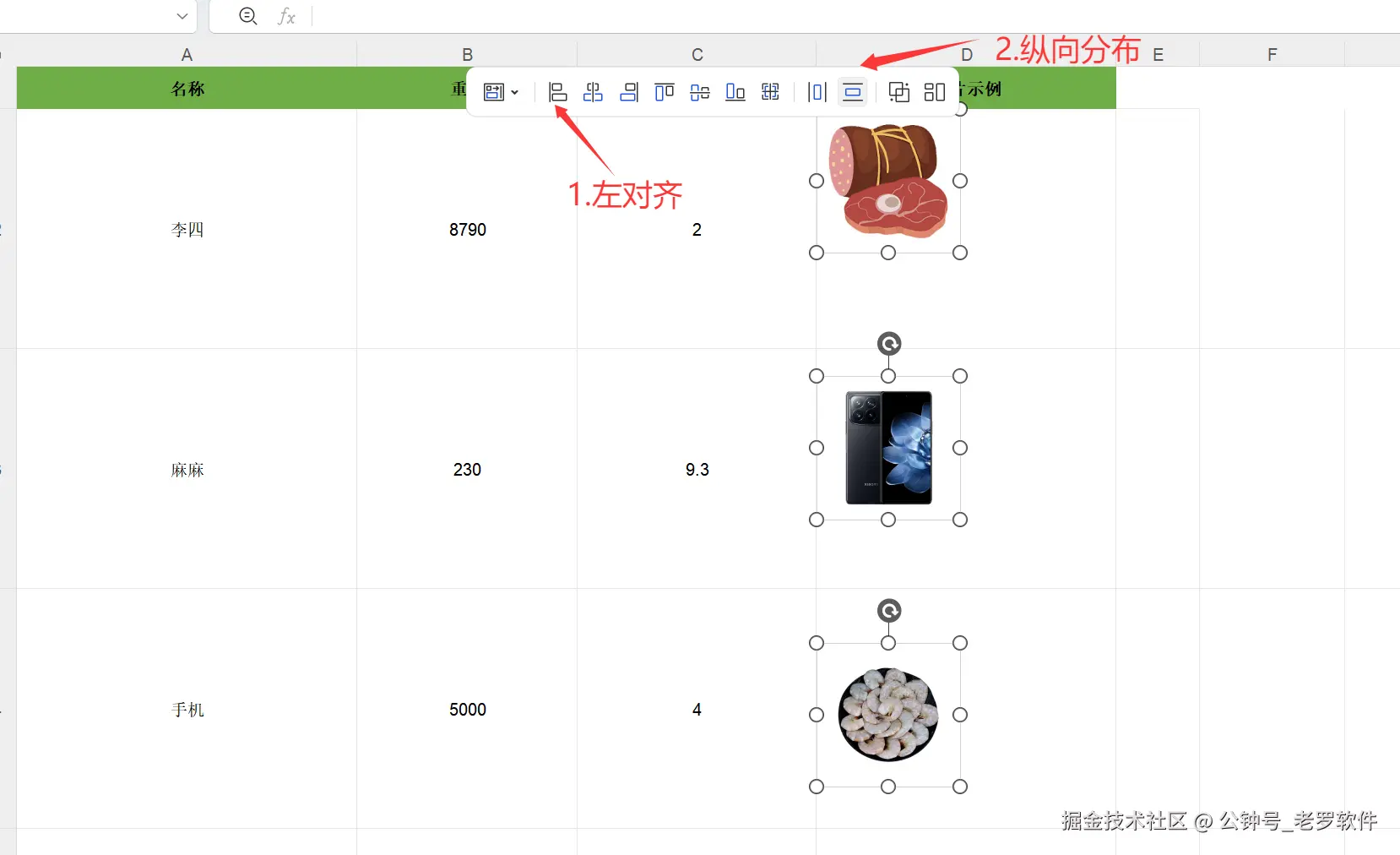Screen dimensions: 1400x855
Task: Open the embed picture dropdown arrow
Action: tap(514, 92)
